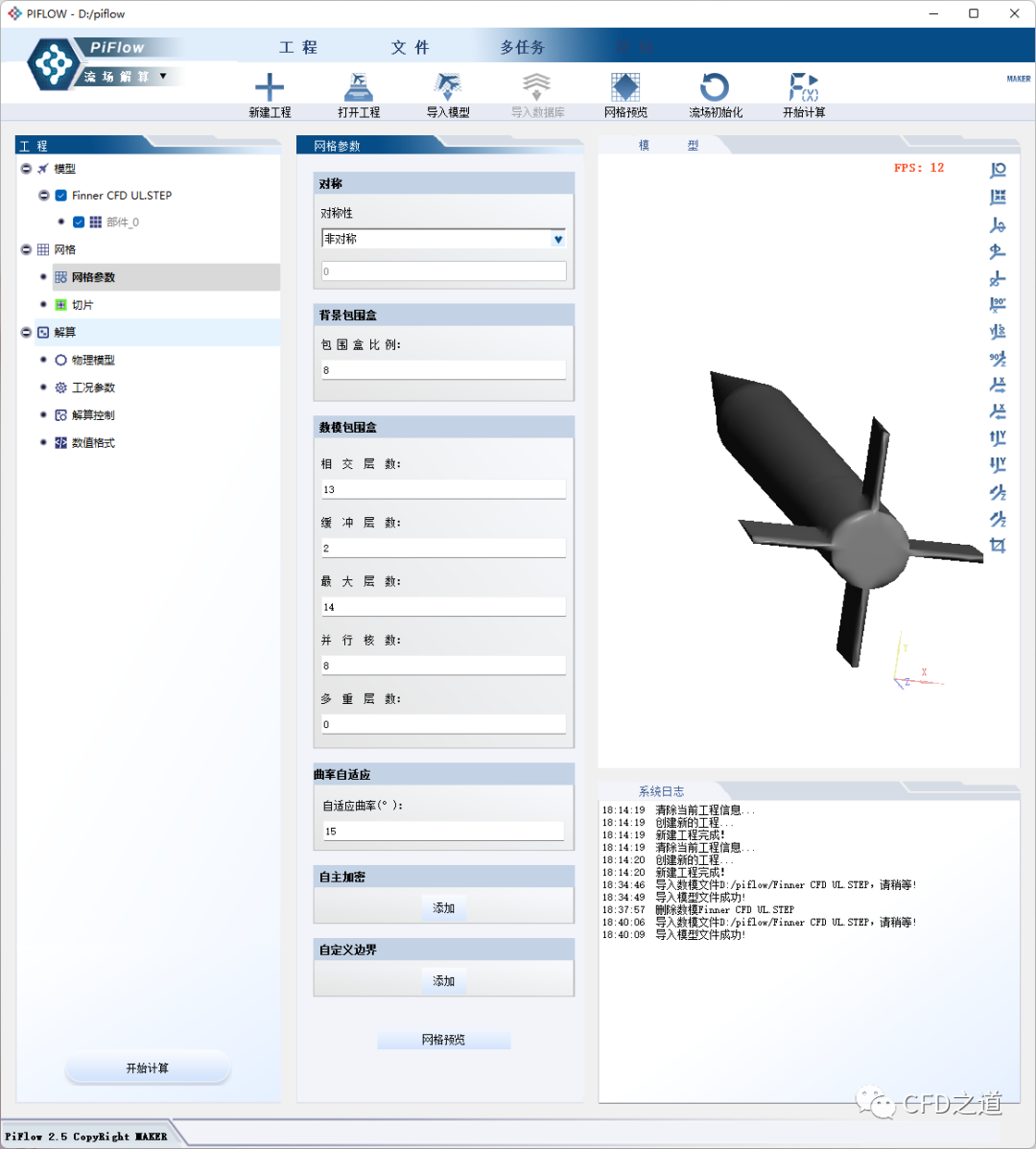This screenshot has width=1036, height=1149.
Task: Collapse the 解算 tree node
Action: tap(26, 332)
